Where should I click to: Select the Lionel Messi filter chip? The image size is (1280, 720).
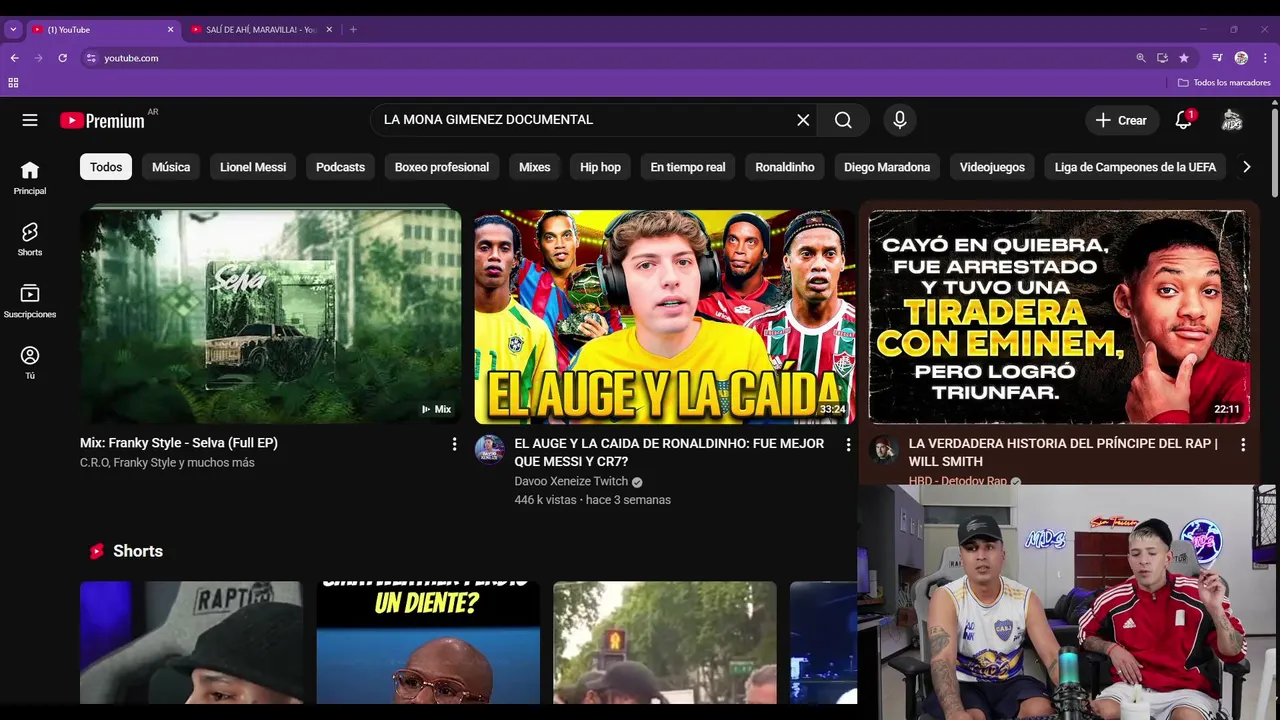253,167
